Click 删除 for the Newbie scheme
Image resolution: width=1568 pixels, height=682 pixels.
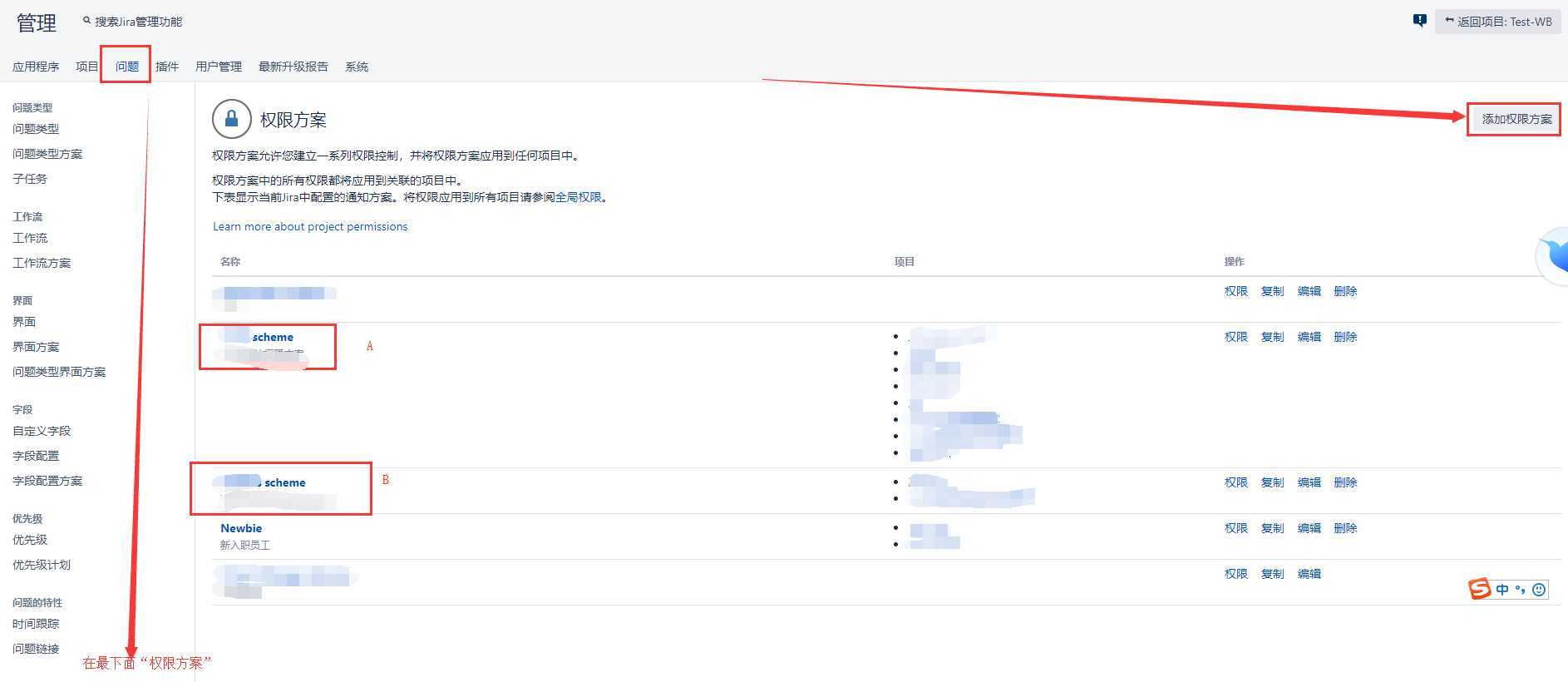(x=1346, y=528)
